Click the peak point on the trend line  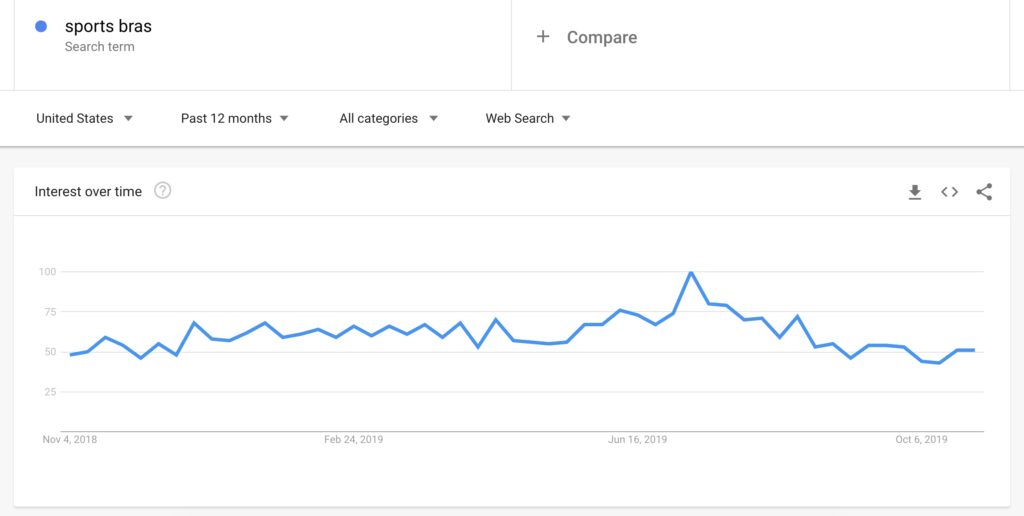(691, 272)
